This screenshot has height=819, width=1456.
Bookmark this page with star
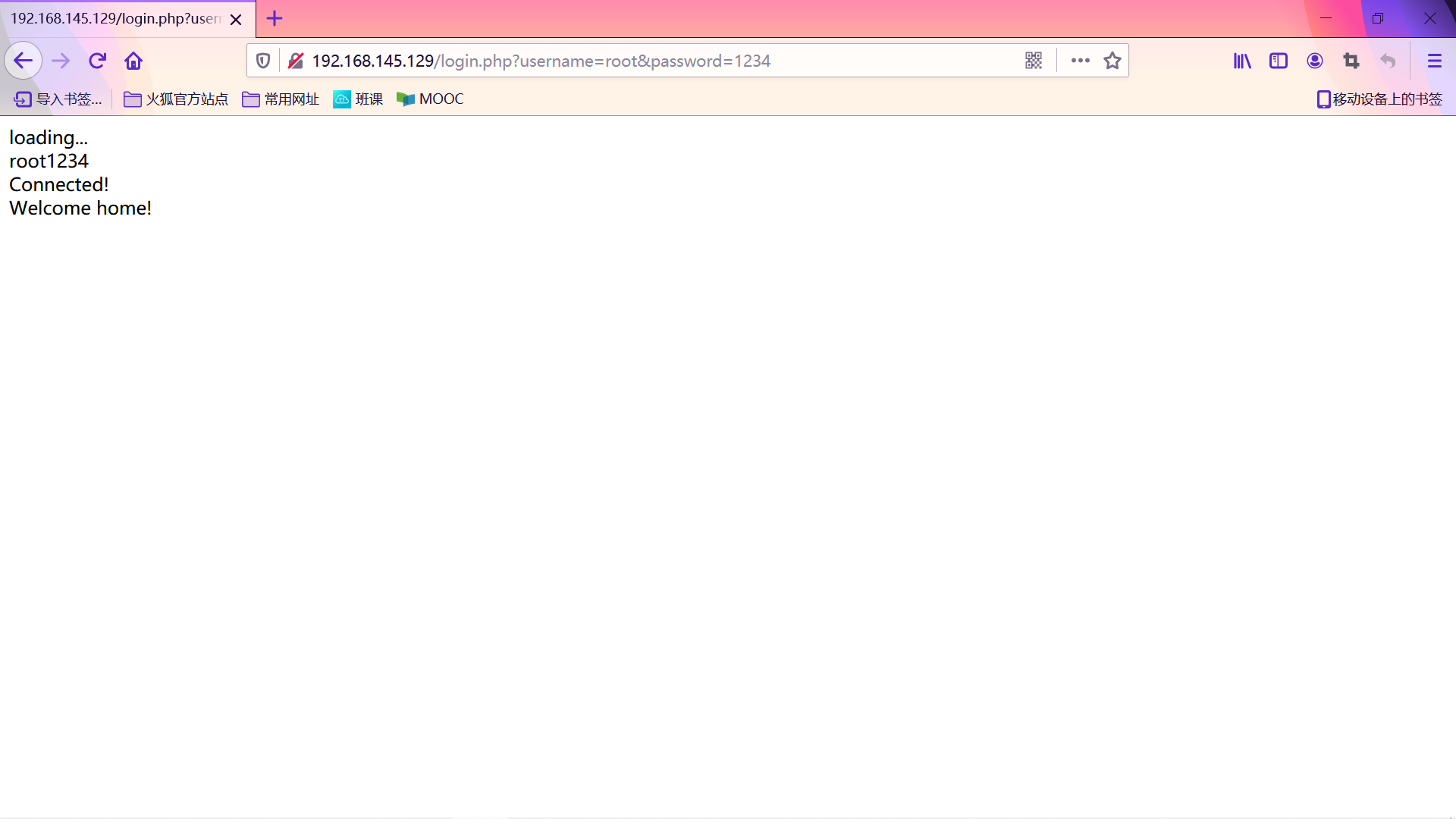click(x=1112, y=61)
